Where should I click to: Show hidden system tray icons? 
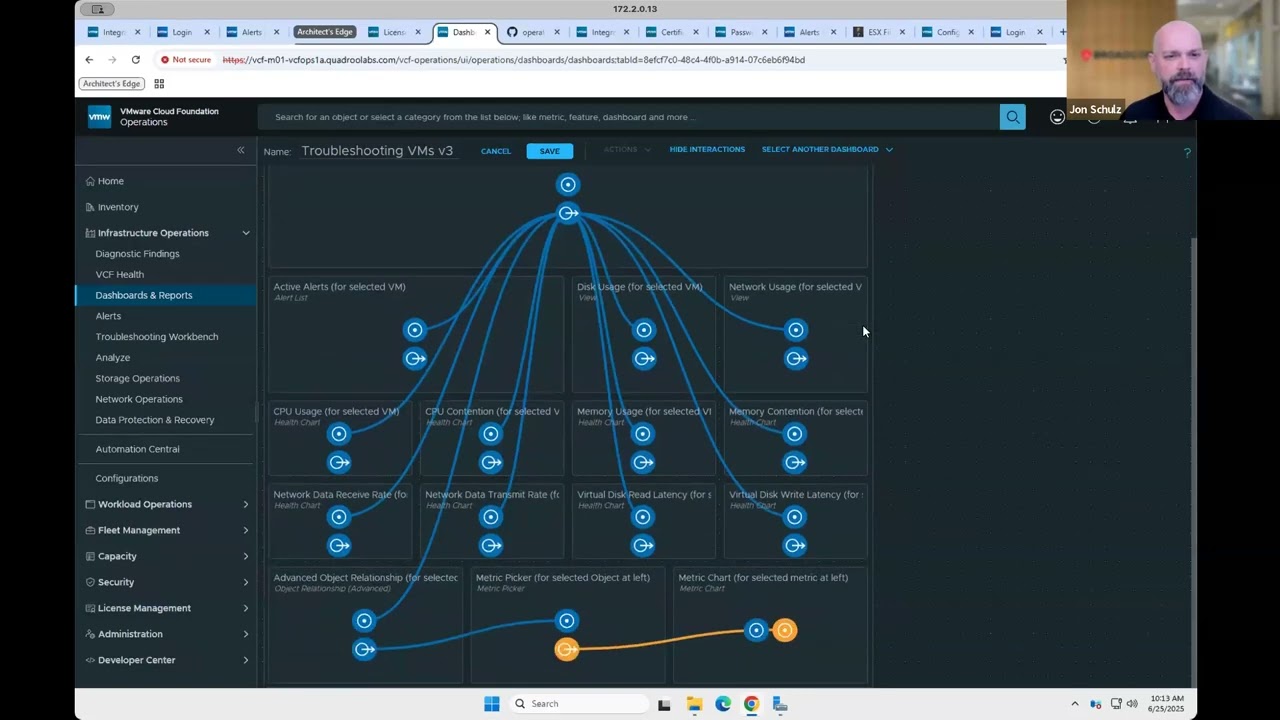(1075, 704)
